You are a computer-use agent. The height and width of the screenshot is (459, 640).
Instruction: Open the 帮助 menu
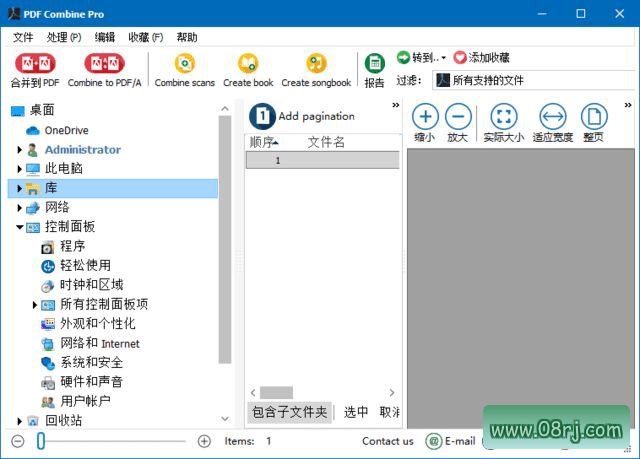pyautogui.click(x=187, y=38)
